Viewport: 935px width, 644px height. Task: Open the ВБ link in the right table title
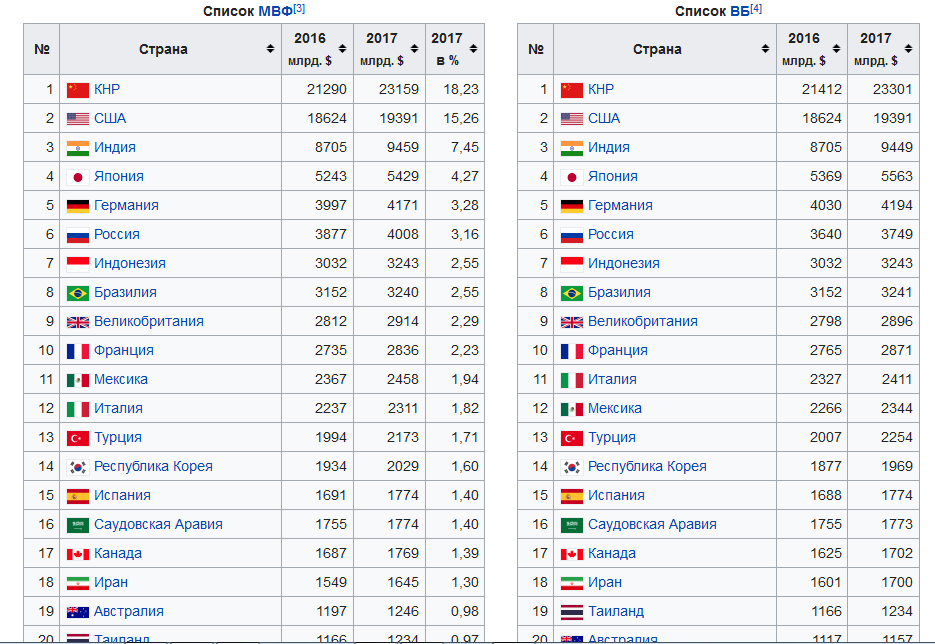739,11
